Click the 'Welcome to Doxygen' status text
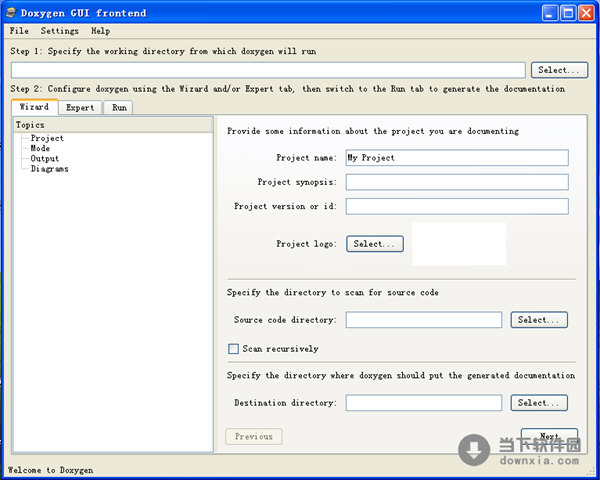 click(51, 470)
